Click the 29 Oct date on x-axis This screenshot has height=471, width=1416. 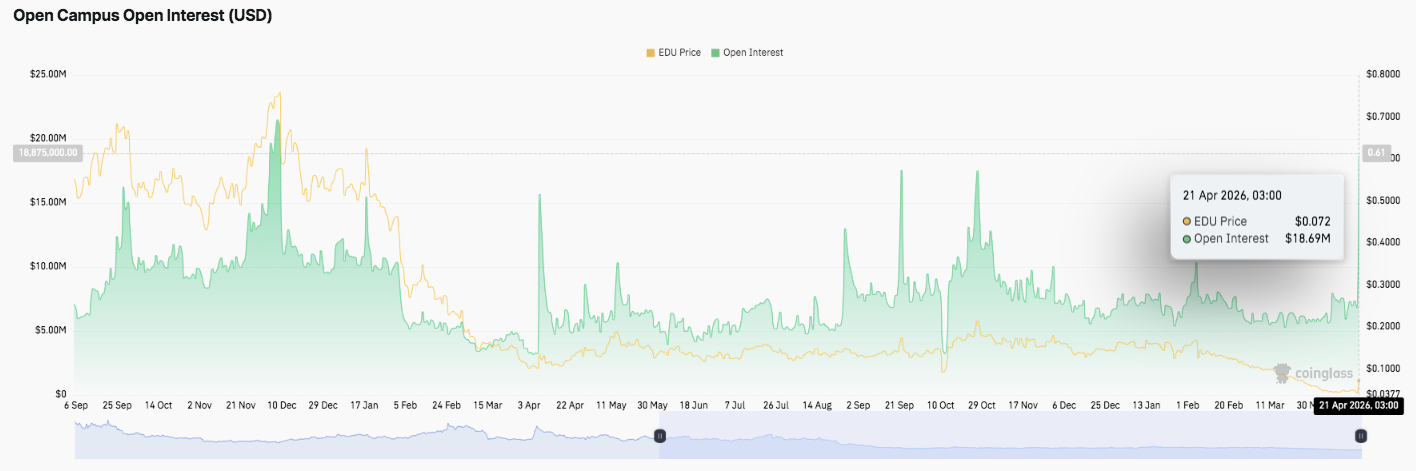(x=981, y=405)
